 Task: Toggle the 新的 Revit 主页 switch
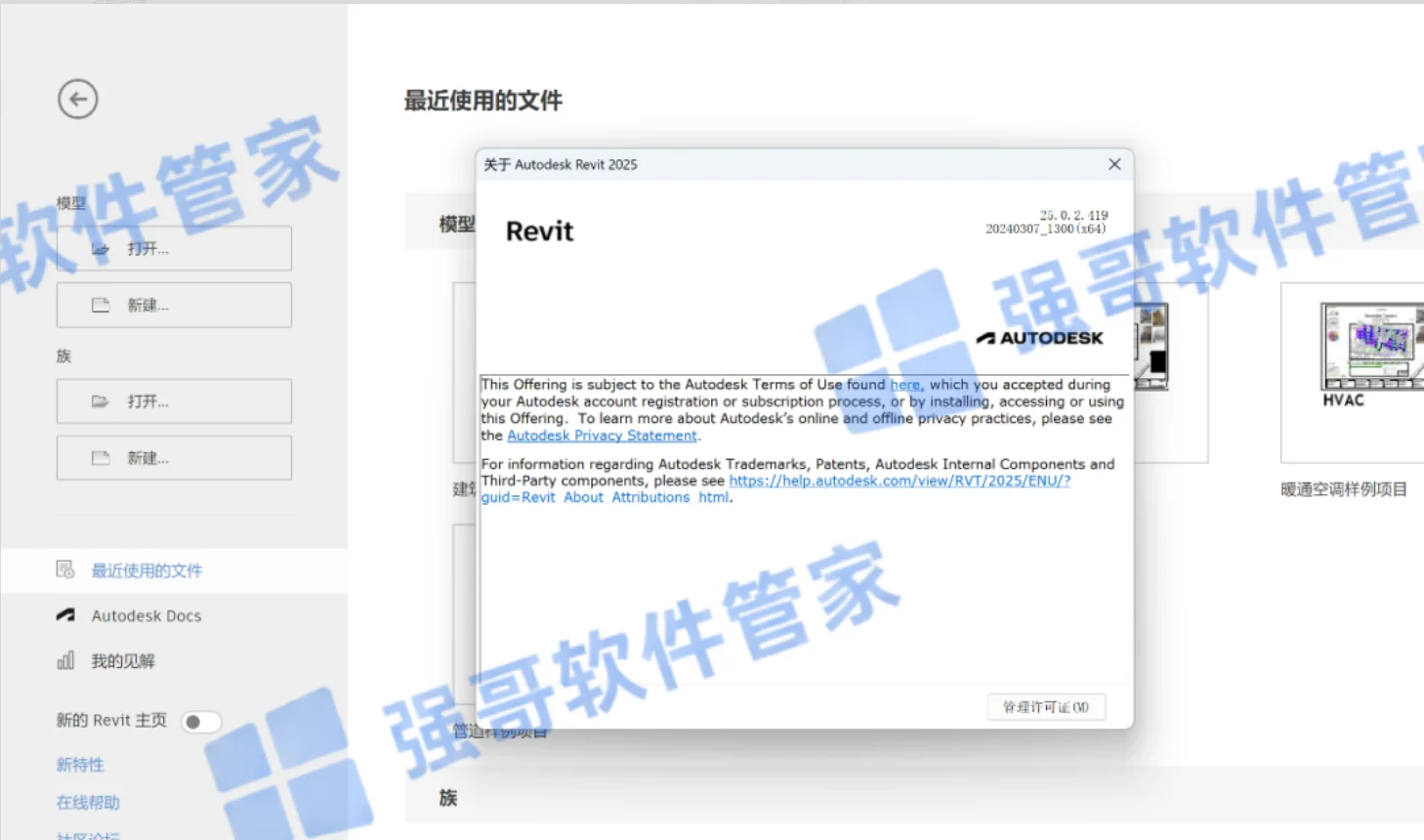tap(201, 722)
